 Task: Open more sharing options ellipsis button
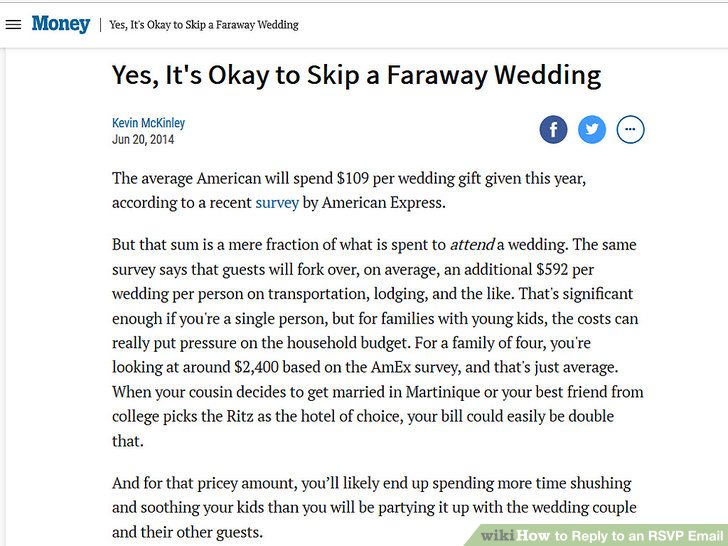coord(630,130)
